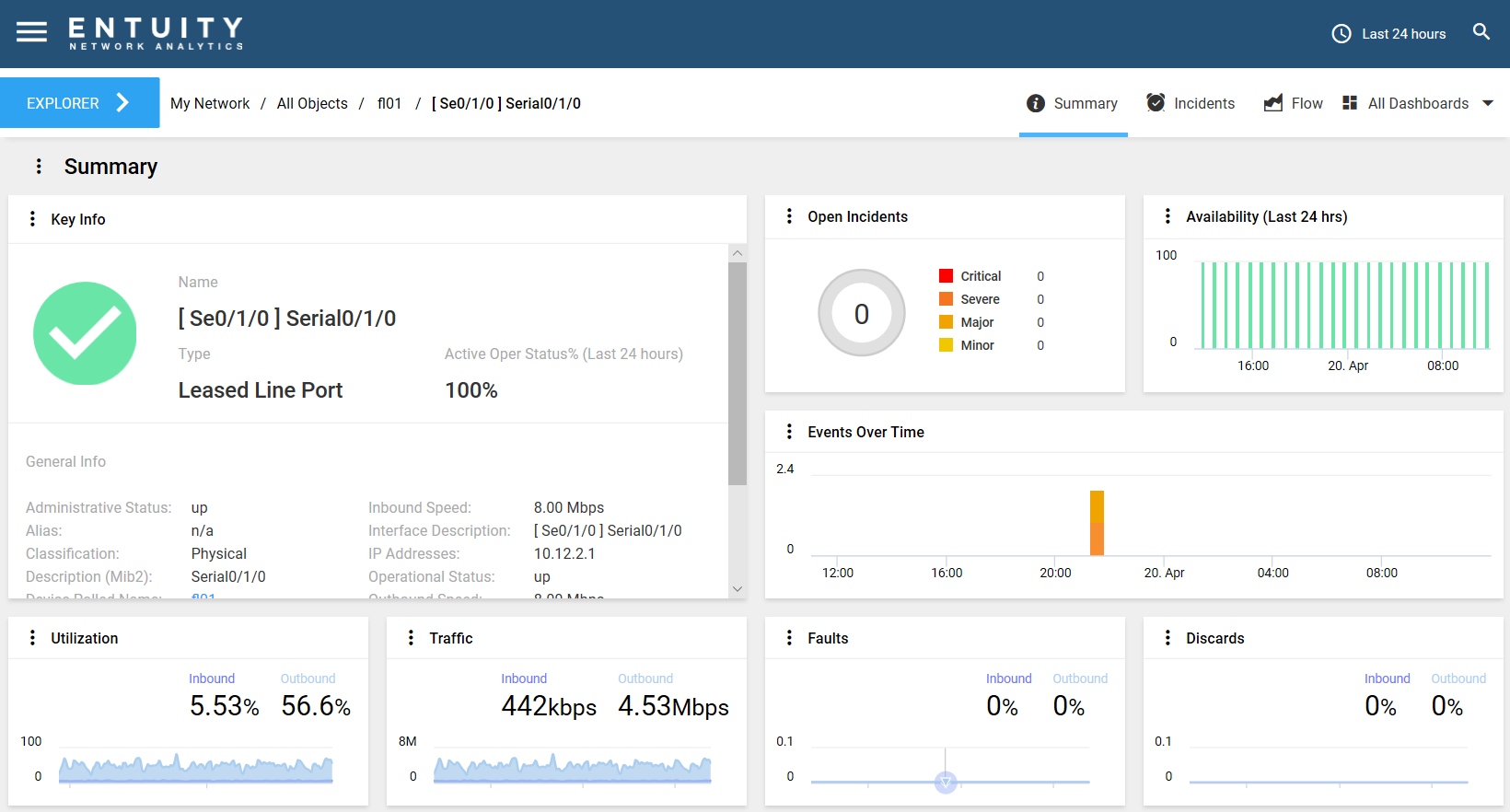
Task: Click Utilization Outbound 56.6% value
Action: point(316,706)
